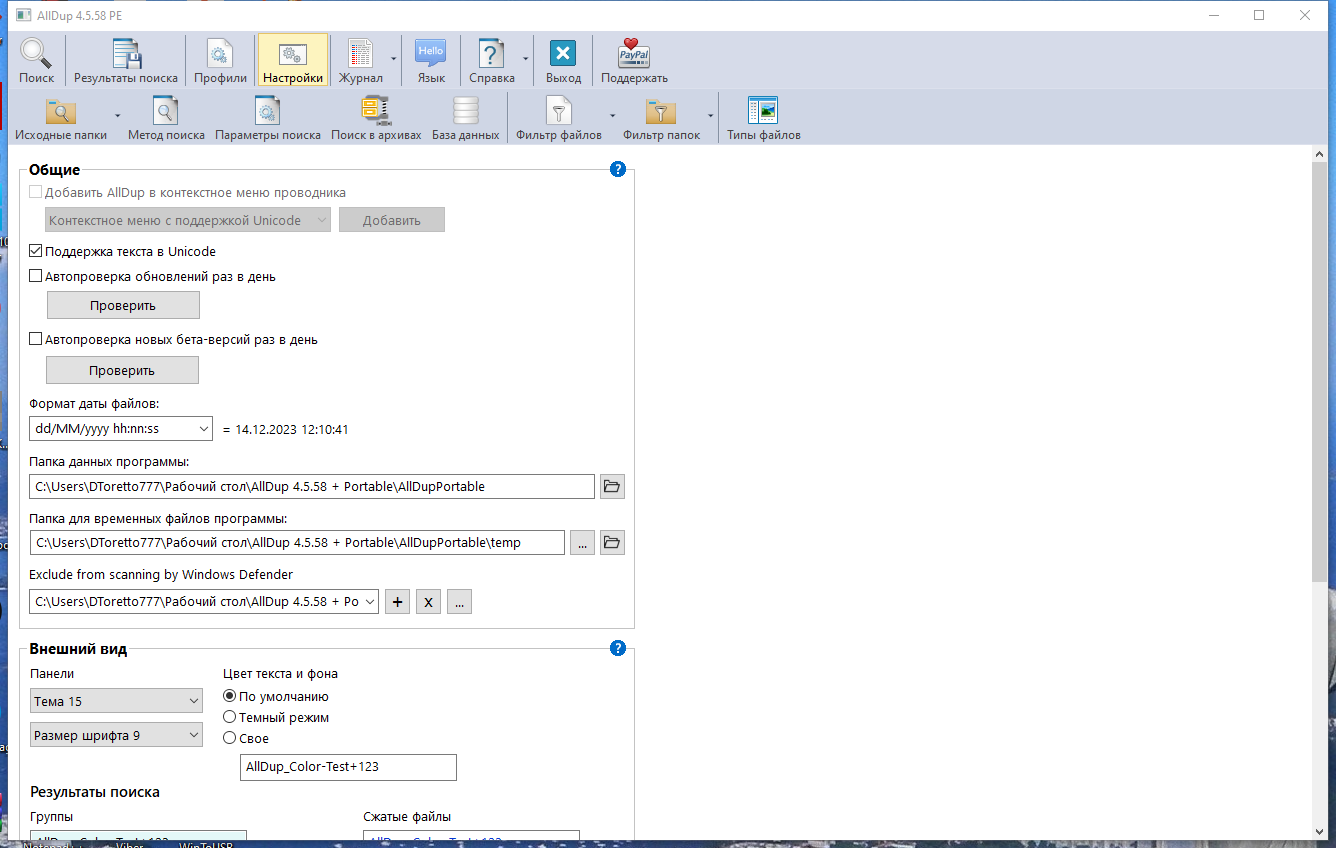This screenshot has height=848, width=1336.
Task: Browse for temp folder with ... button
Action: click(x=581, y=543)
